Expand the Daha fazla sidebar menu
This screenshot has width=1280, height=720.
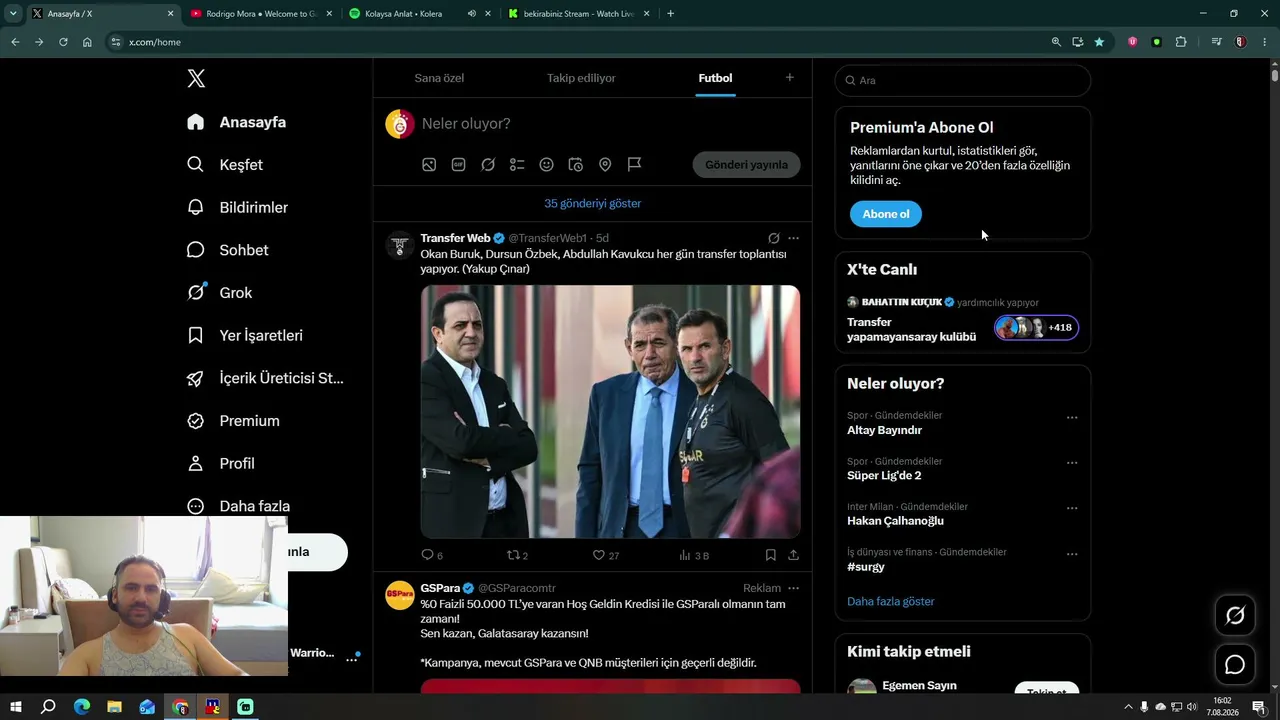[x=238, y=506]
